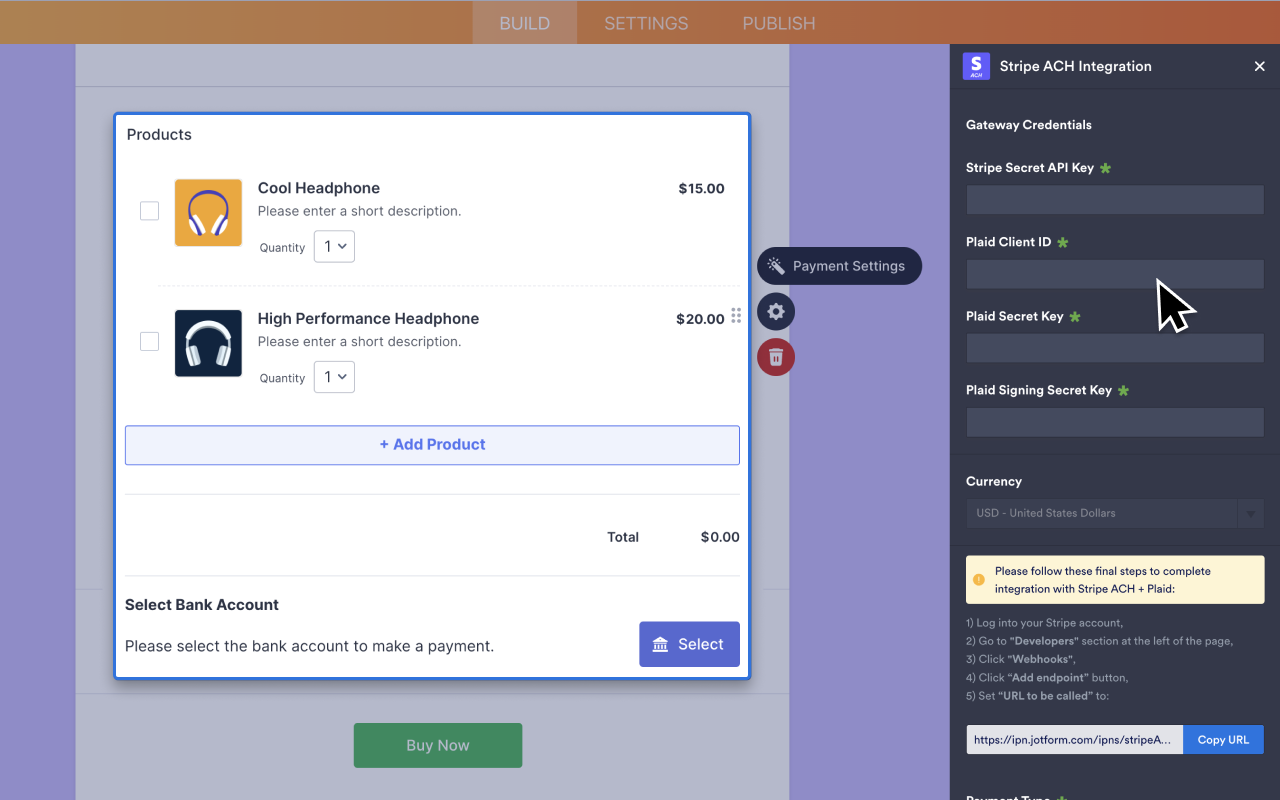The width and height of the screenshot is (1280, 800).
Task: Click the red trash icon to remove payment element
Action: tap(776, 357)
